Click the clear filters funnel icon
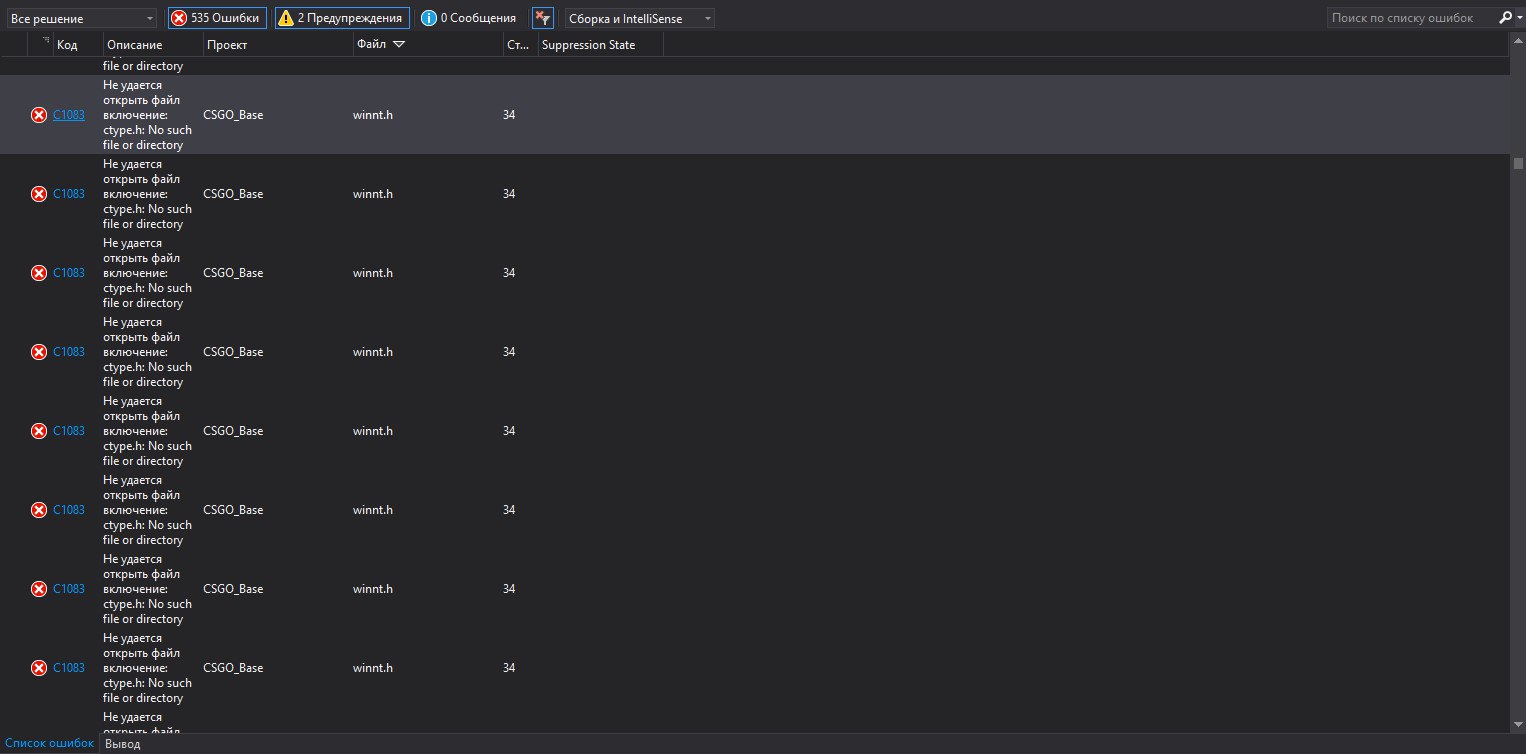 [x=543, y=18]
